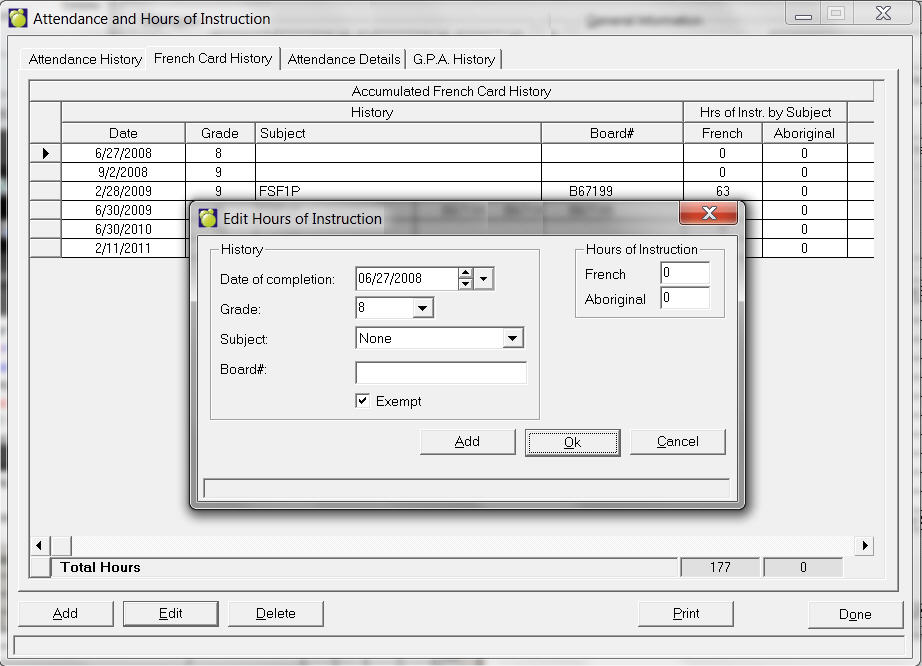Click the date spinner up arrow
This screenshot has width=922, height=666.
click(x=465, y=273)
